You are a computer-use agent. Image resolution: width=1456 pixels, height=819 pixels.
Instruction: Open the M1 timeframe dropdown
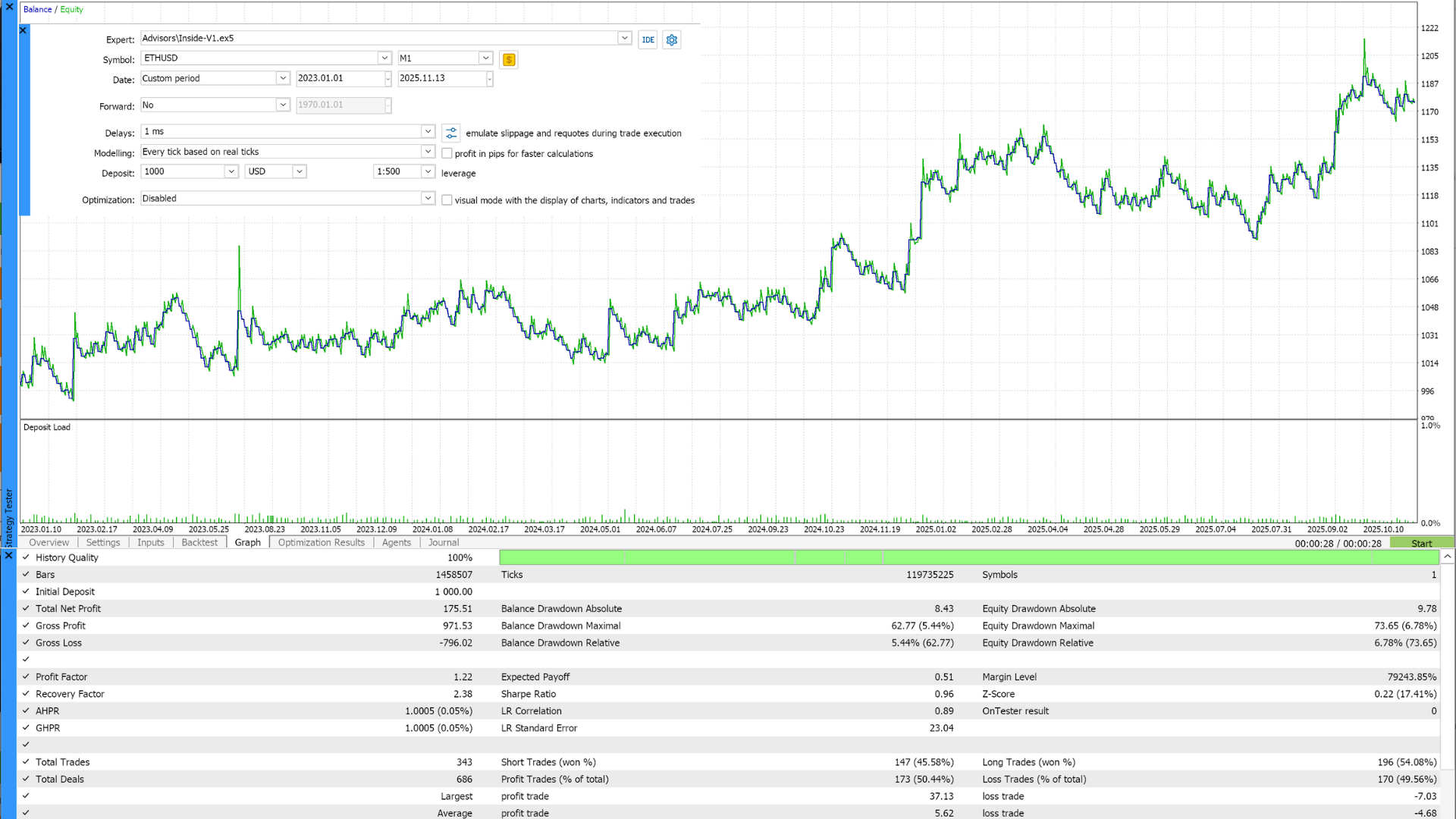485,58
